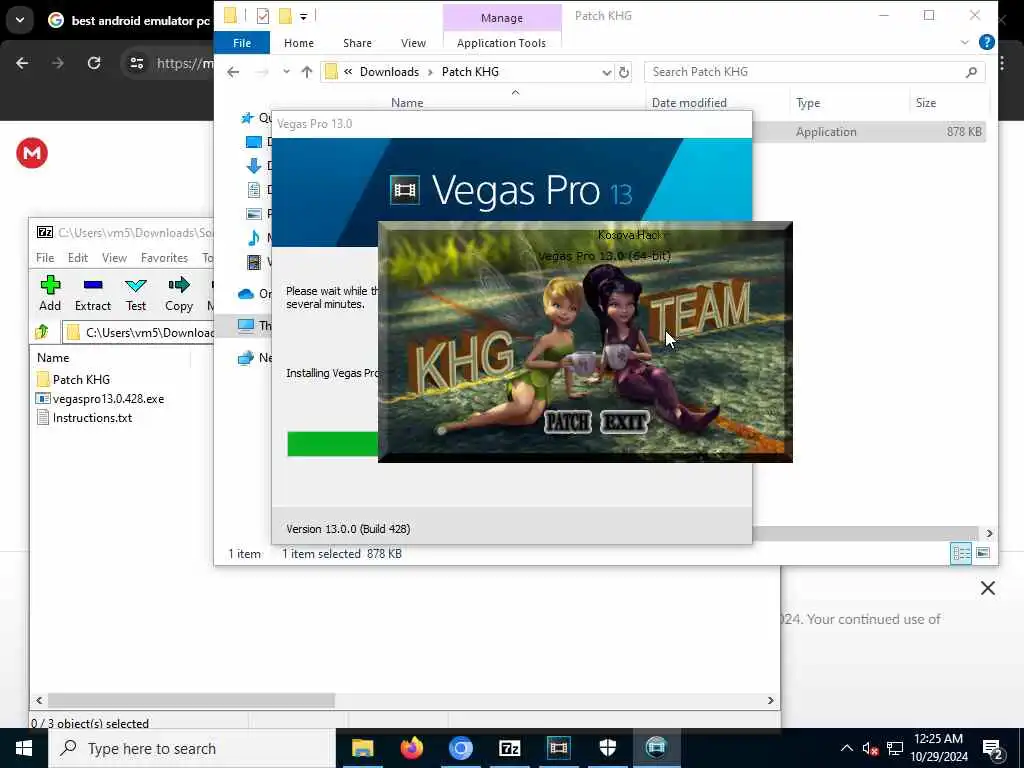Image resolution: width=1024 pixels, height=768 pixels.
Task: Click the OneDrive cloud icon in Explorer sidebar
Action: pyautogui.click(x=246, y=294)
